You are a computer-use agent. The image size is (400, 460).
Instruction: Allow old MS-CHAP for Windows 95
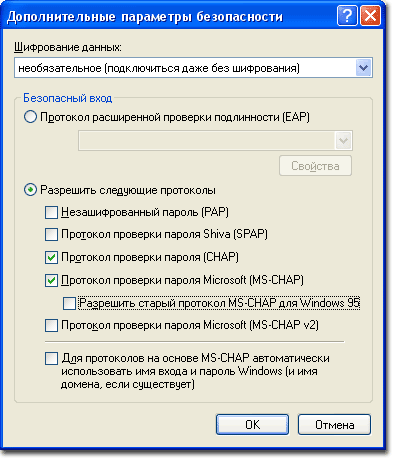[x=69, y=303]
